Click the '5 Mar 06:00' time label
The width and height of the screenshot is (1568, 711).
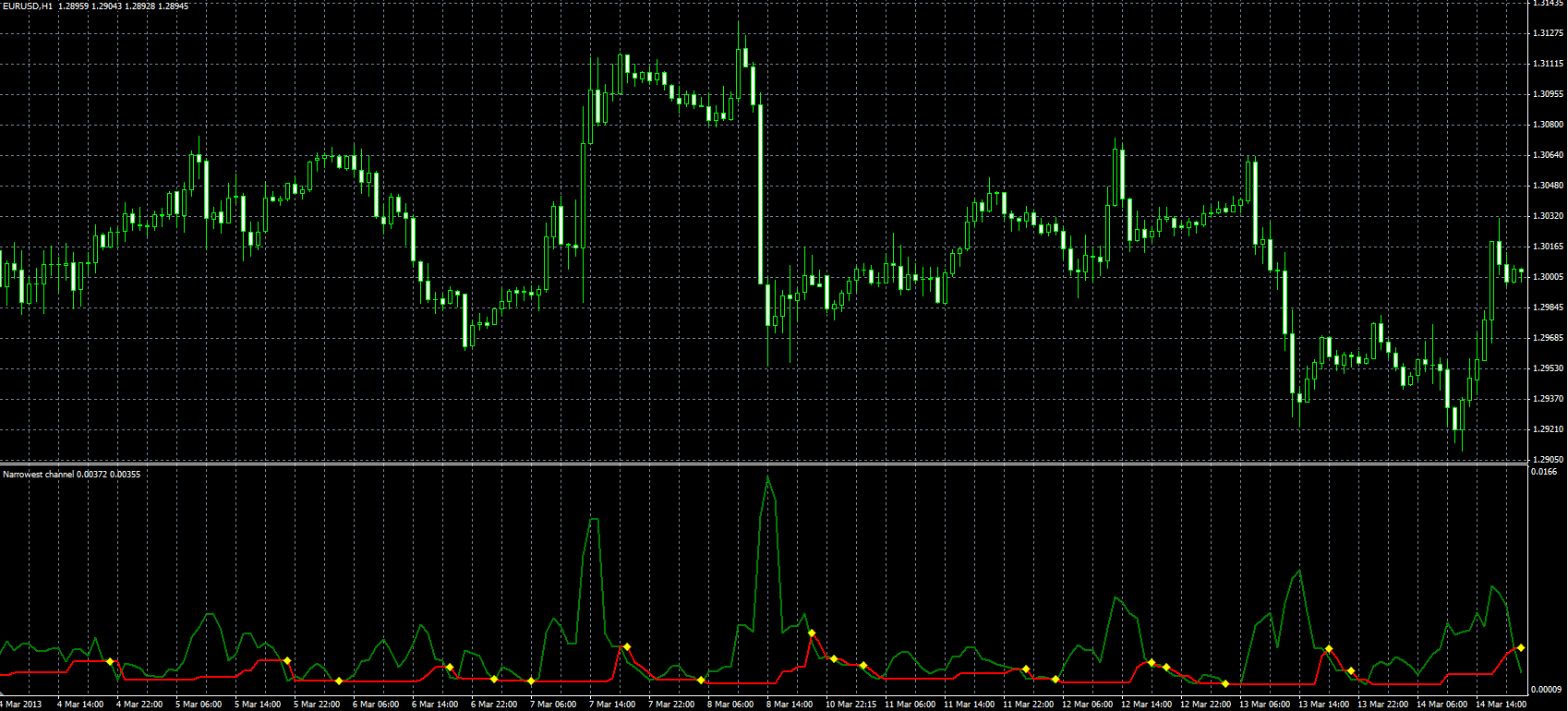[199, 705]
